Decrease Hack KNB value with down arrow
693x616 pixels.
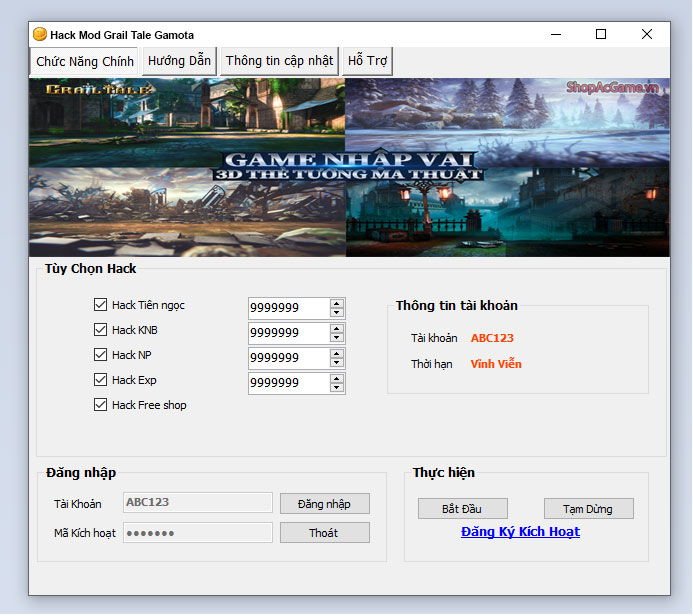(x=337, y=338)
